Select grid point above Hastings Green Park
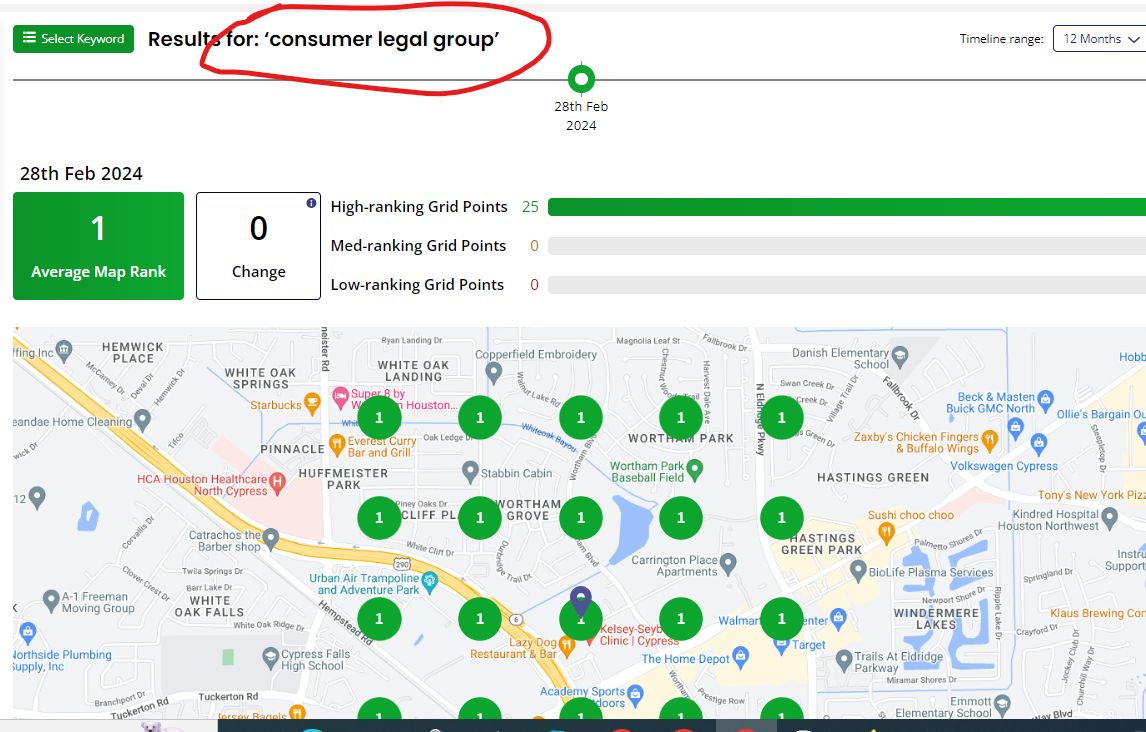This screenshot has width=1146, height=732. pyautogui.click(x=781, y=518)
